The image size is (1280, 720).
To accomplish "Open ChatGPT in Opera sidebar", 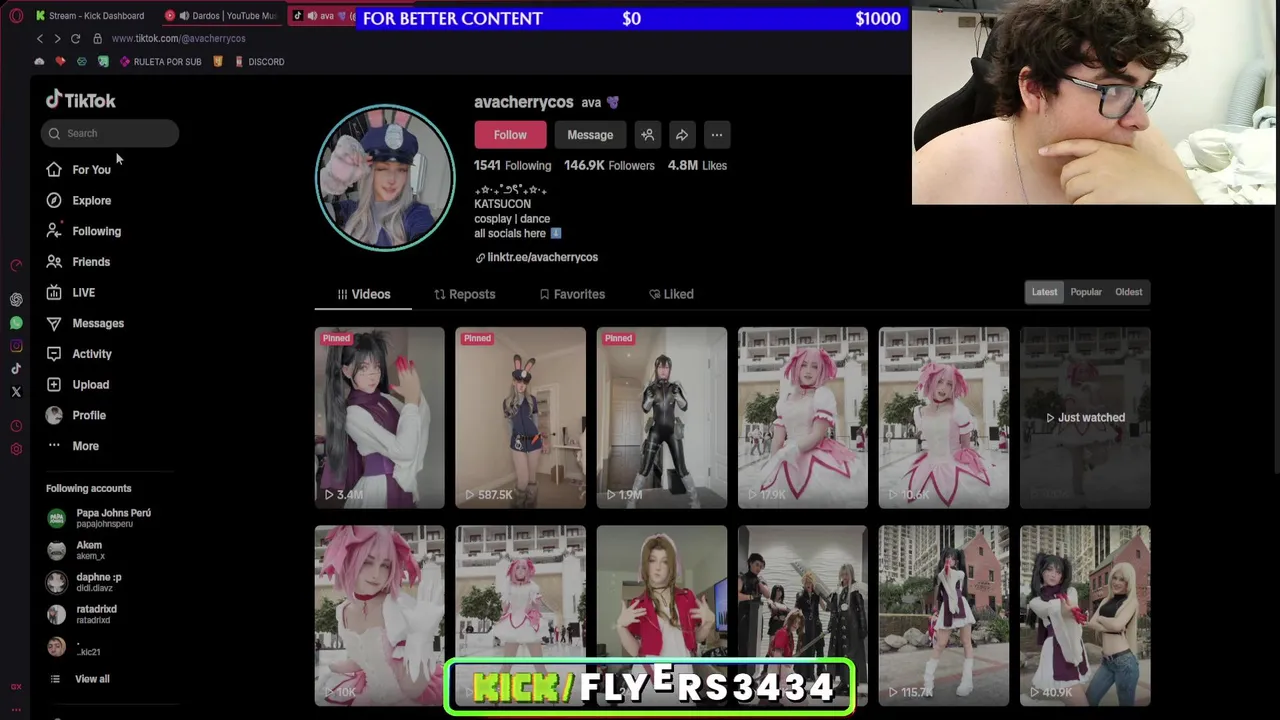I will [x=16, y=300].
